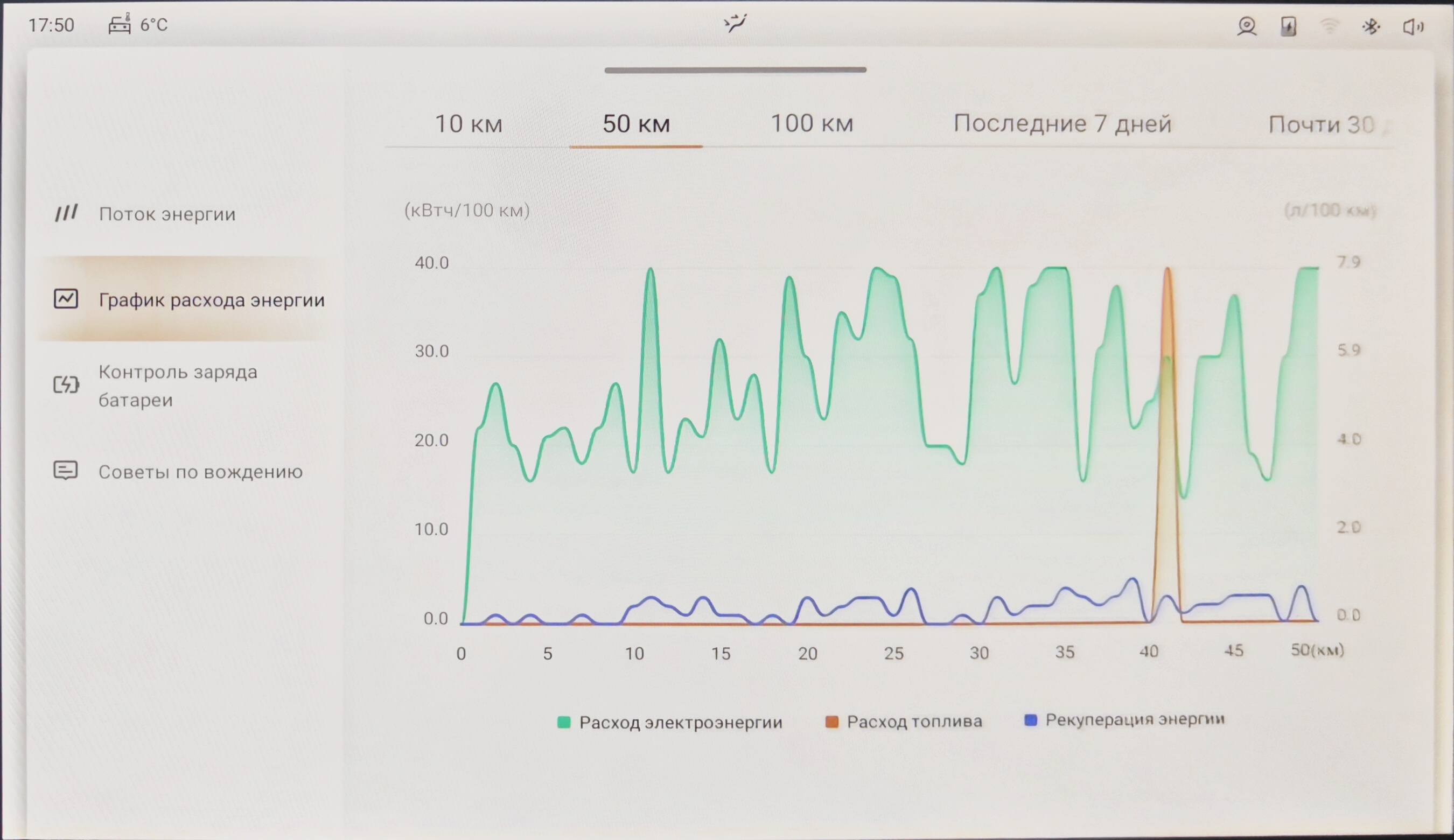
Task: Toggle Рекуперация энергии legend series
Action: (x=1124, y=720)
